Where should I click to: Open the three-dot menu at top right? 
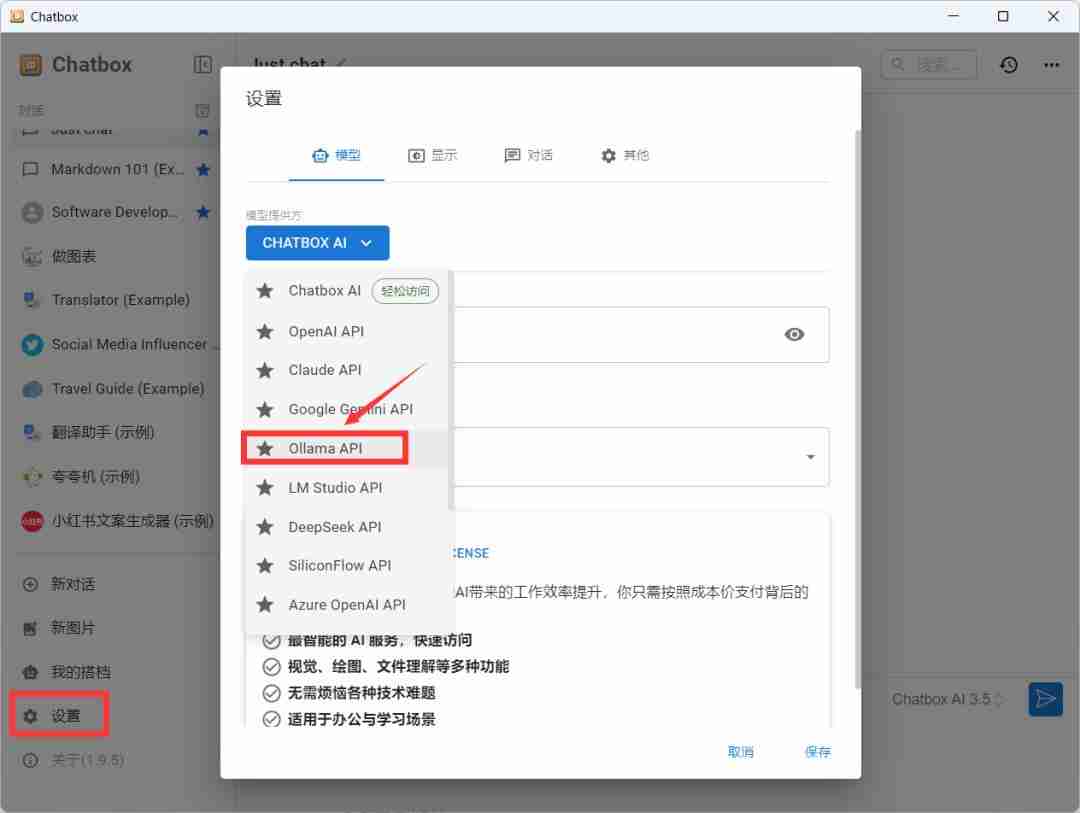click(x=1052, y=64)
